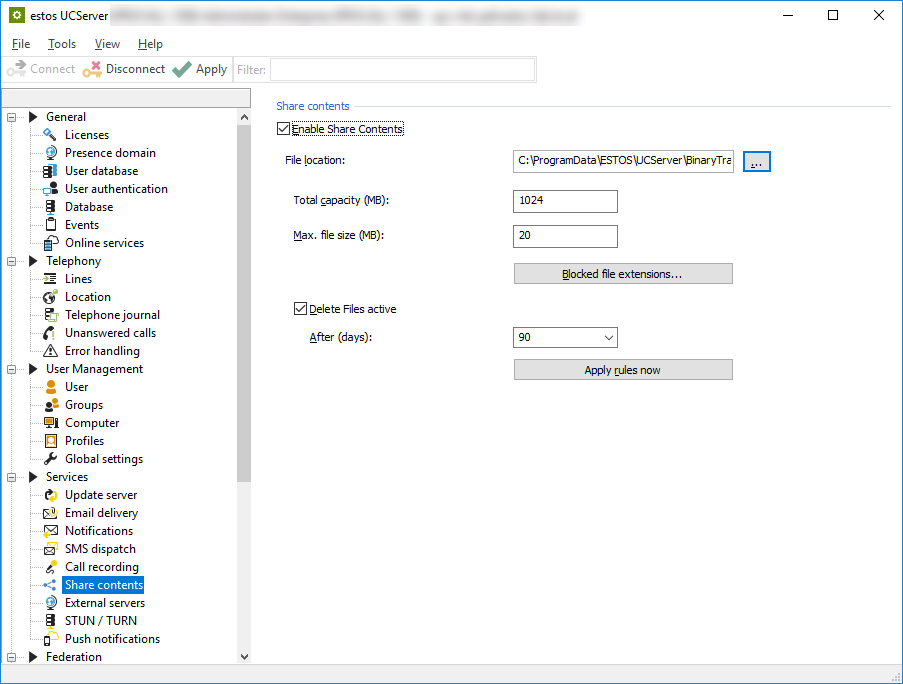Open the Tools menu
Image resolution: width=903 pixels, height=684 pixels.
click(x=62, y=44)
